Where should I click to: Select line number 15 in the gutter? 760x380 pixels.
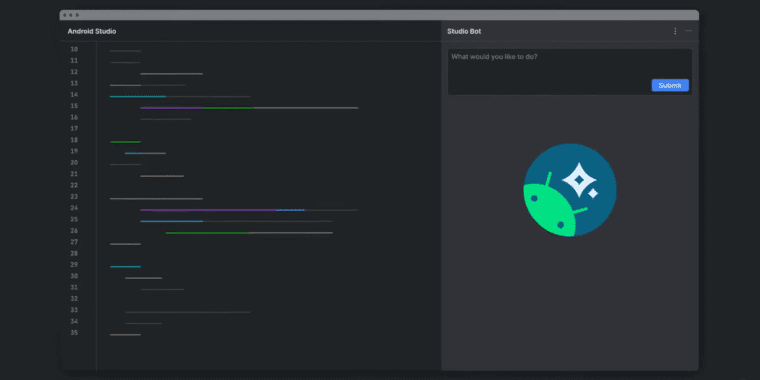tap(74, 106)
